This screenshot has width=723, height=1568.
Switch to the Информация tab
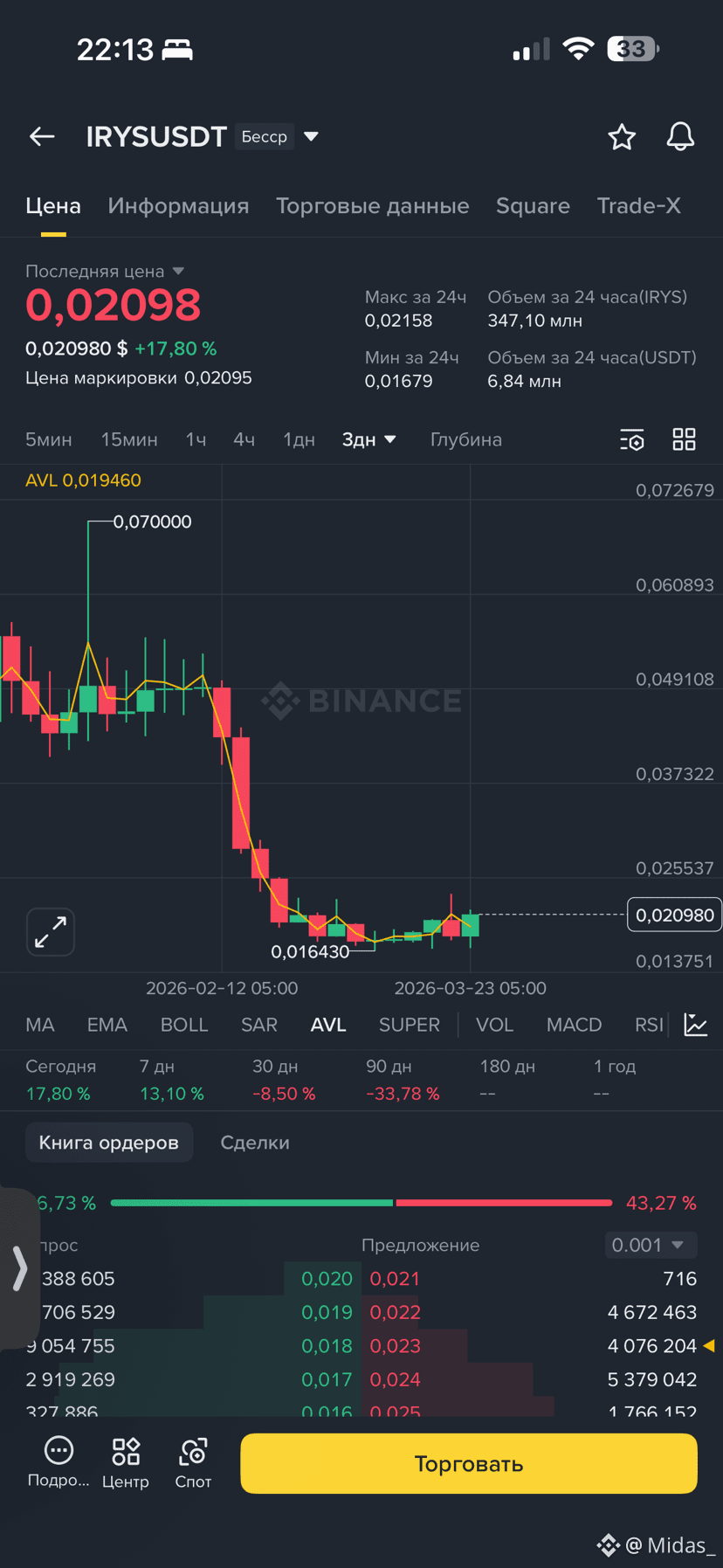click(x=178, y=205)
